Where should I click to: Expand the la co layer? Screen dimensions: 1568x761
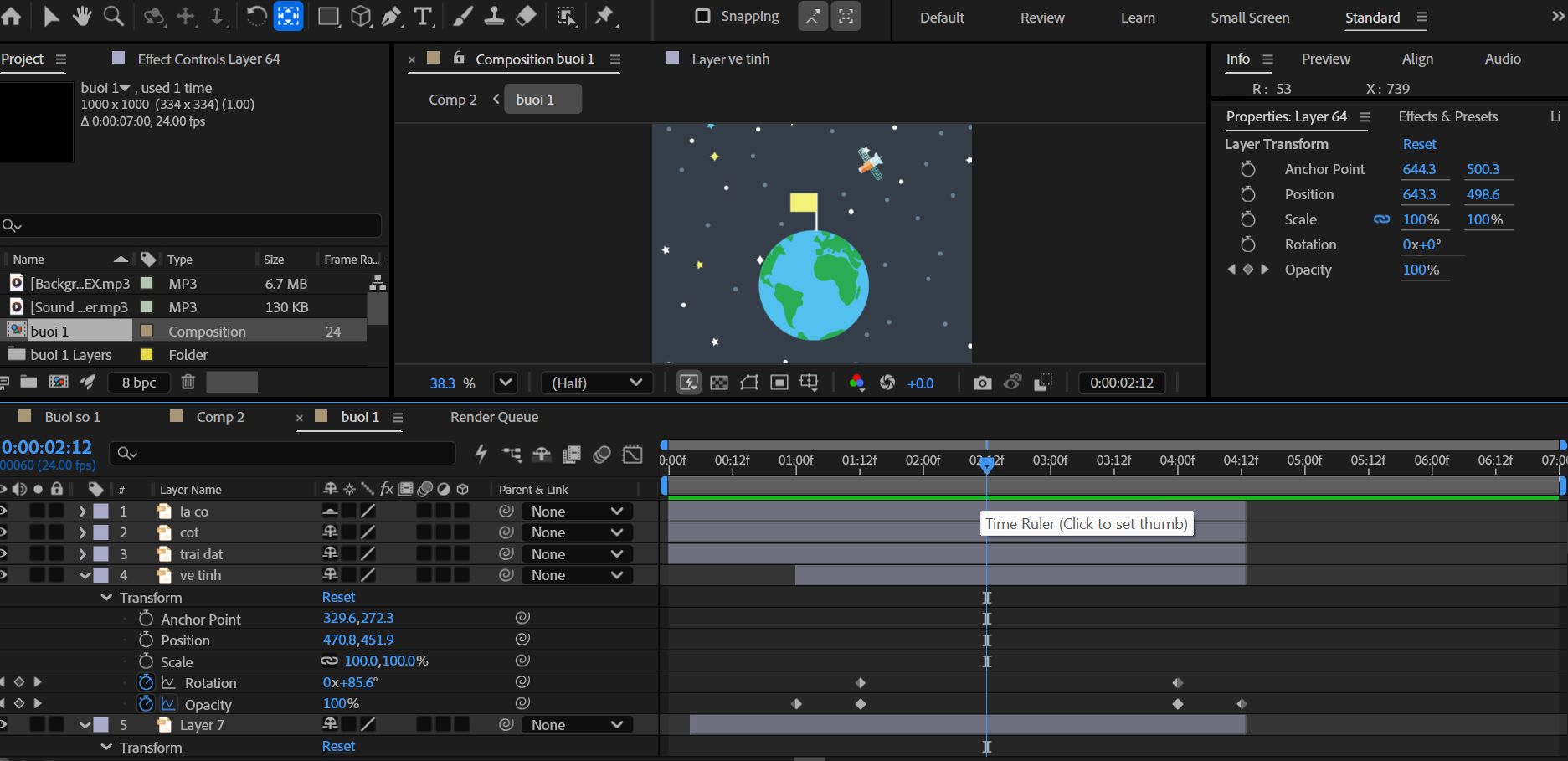pyautogui.click(x=82, y=511)
